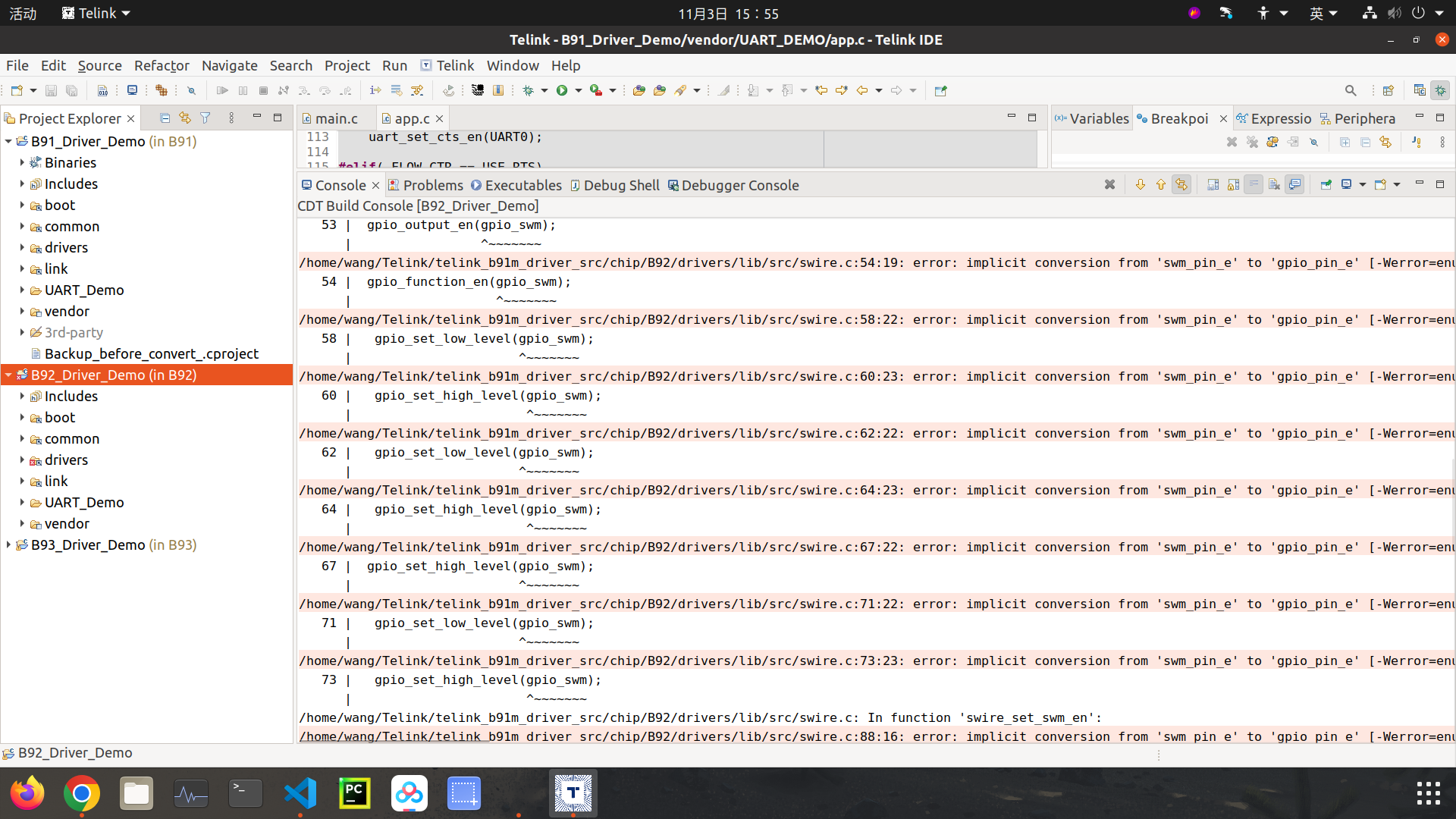The height and width of the screenshot is (819, 1456).
Task: Switch to the C/C++ perspective icon
Action: click(x=1420, y=90)
